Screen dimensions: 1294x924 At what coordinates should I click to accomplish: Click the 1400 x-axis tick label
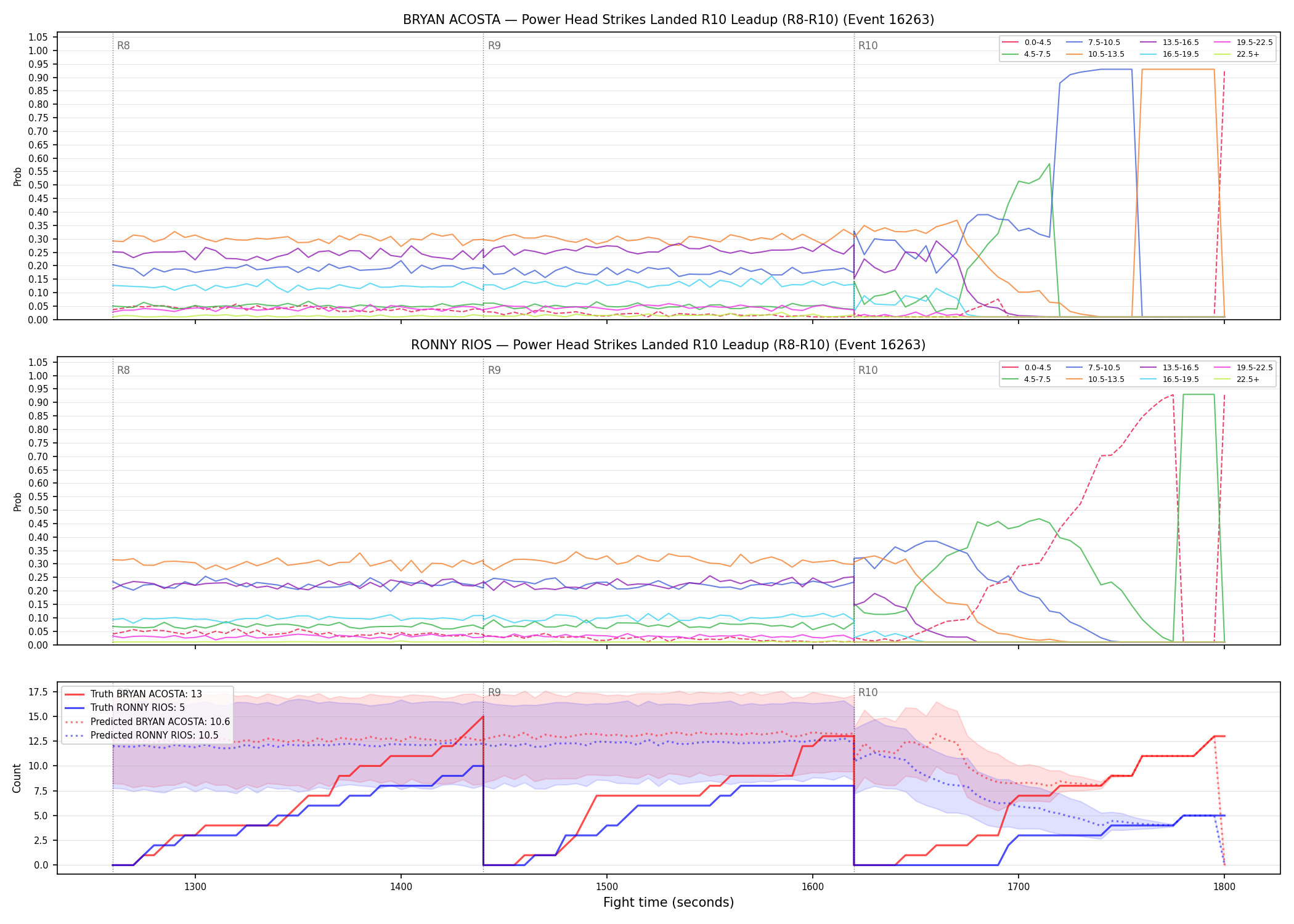click(x=401, y=886)
